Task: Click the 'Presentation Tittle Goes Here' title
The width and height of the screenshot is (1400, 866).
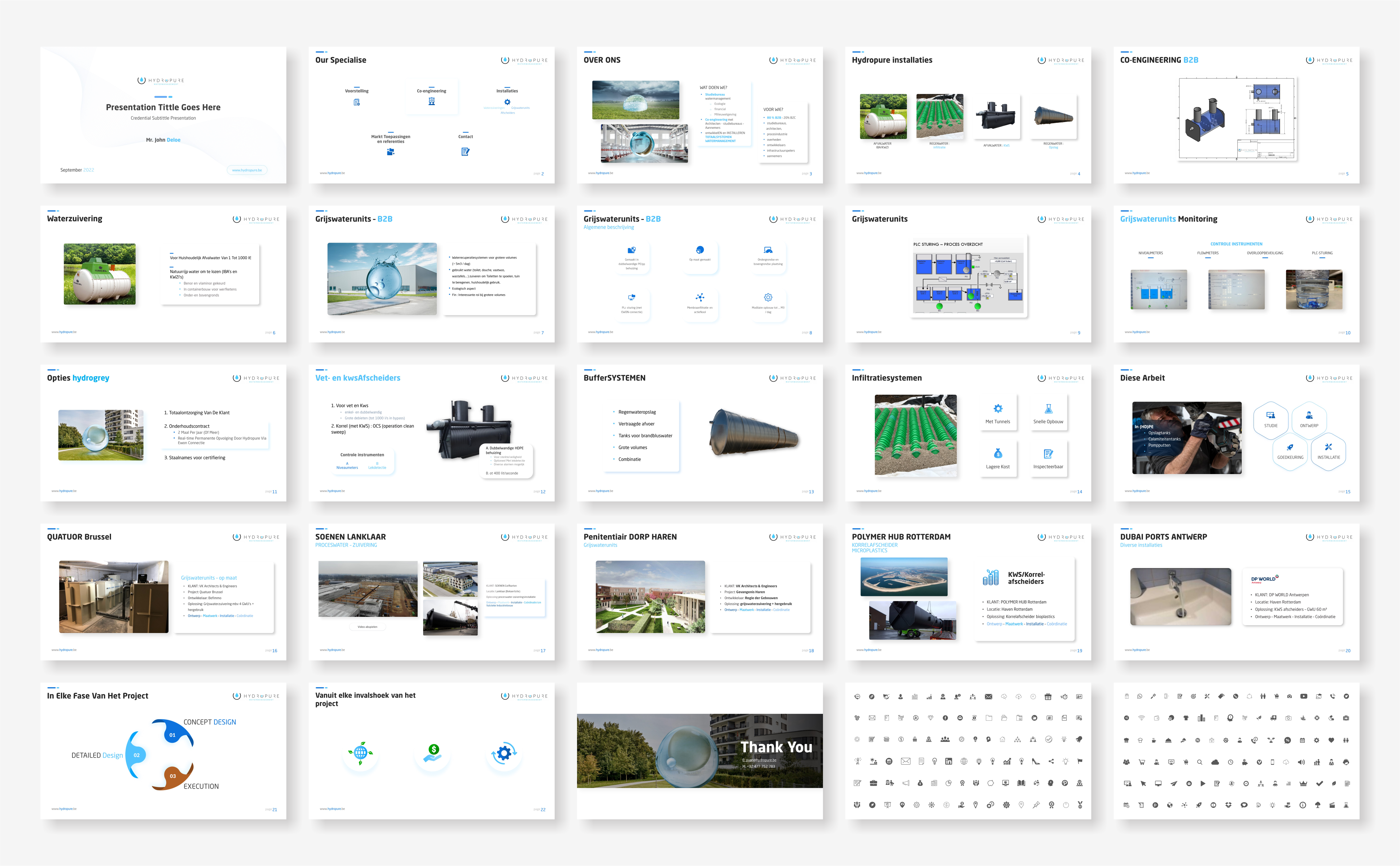Action: pos(163,107)
